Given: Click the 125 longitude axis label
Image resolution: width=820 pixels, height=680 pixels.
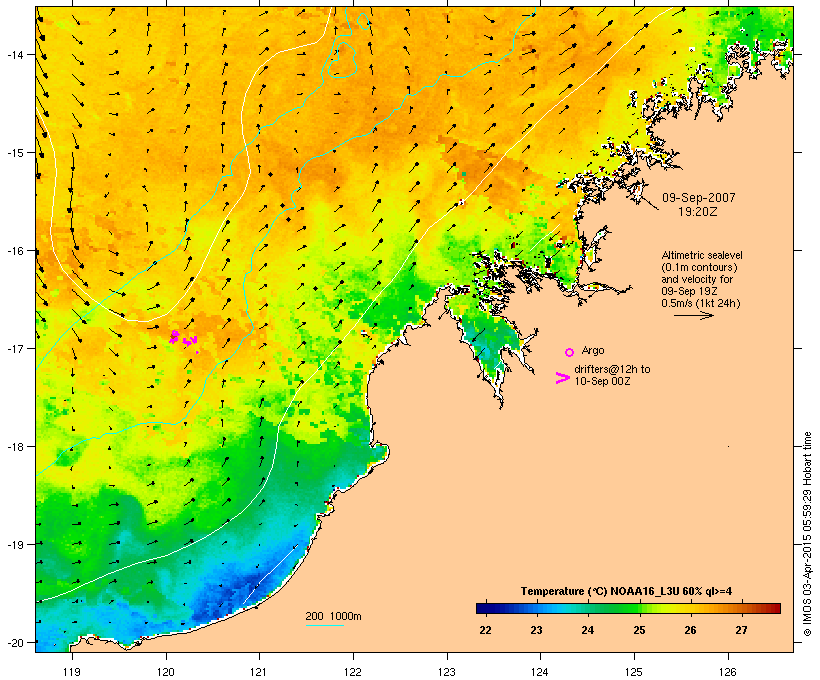Looking at the screenshot, I should click(634, 672).
